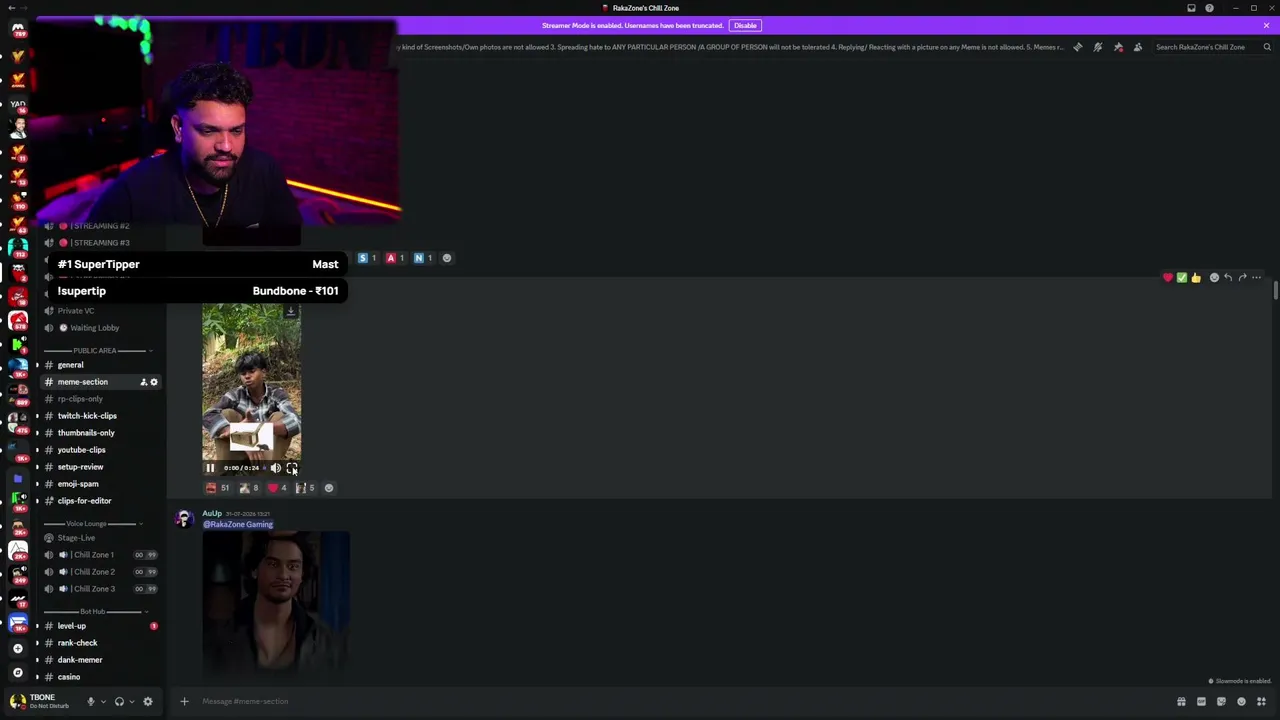Open More options for hovered message

pyautogui.click(x=1257, y=278)
